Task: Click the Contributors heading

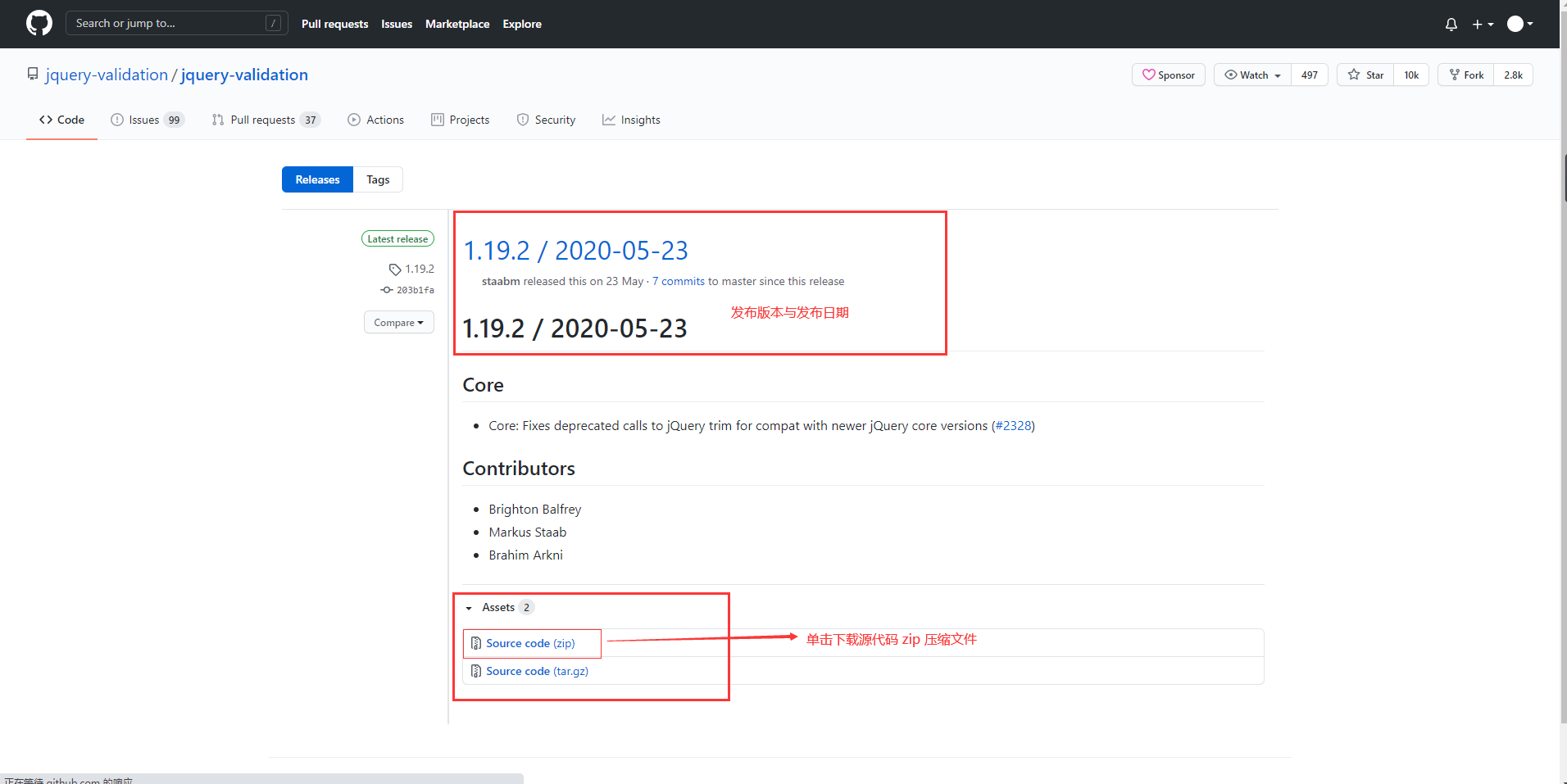Action: click(x=519, y=469)
